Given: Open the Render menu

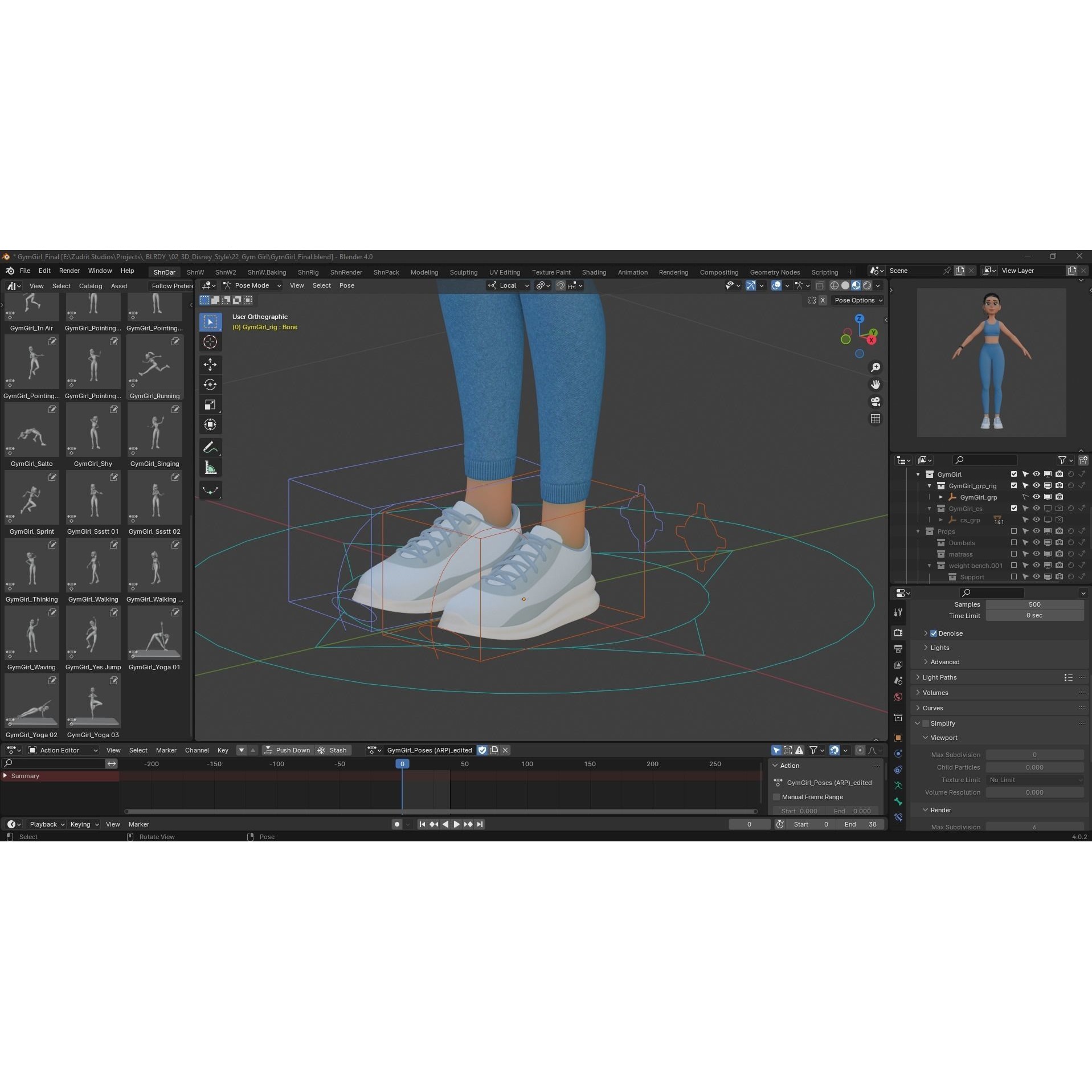Looking at the screenshot, I should pos(69,271).
